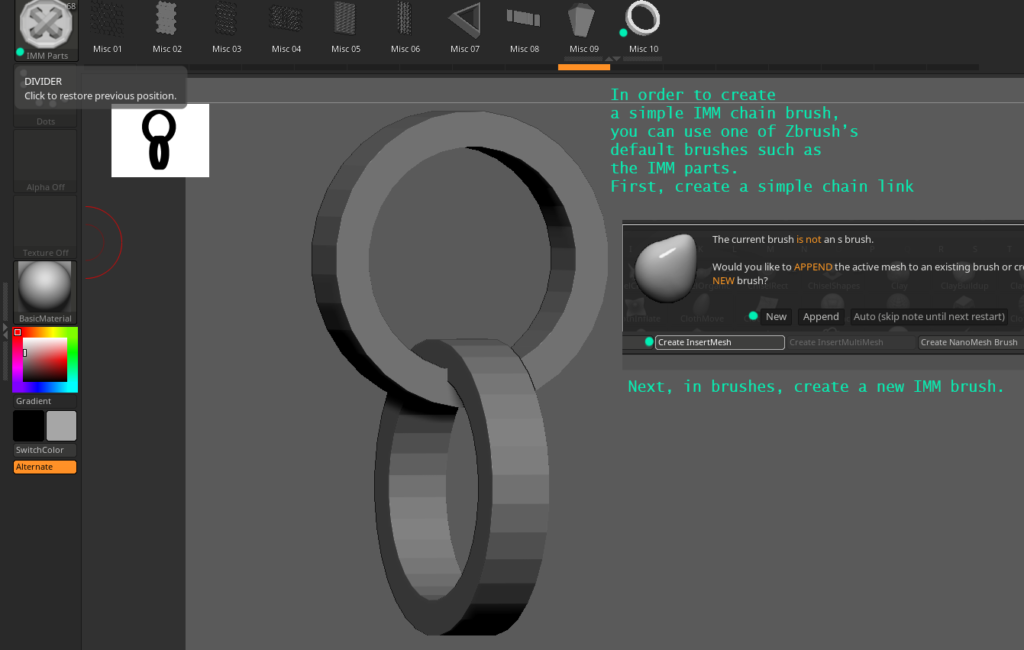Screen dimensions: 1024x650
Task: Open the Texture Off selector
Action: point(45,226)
